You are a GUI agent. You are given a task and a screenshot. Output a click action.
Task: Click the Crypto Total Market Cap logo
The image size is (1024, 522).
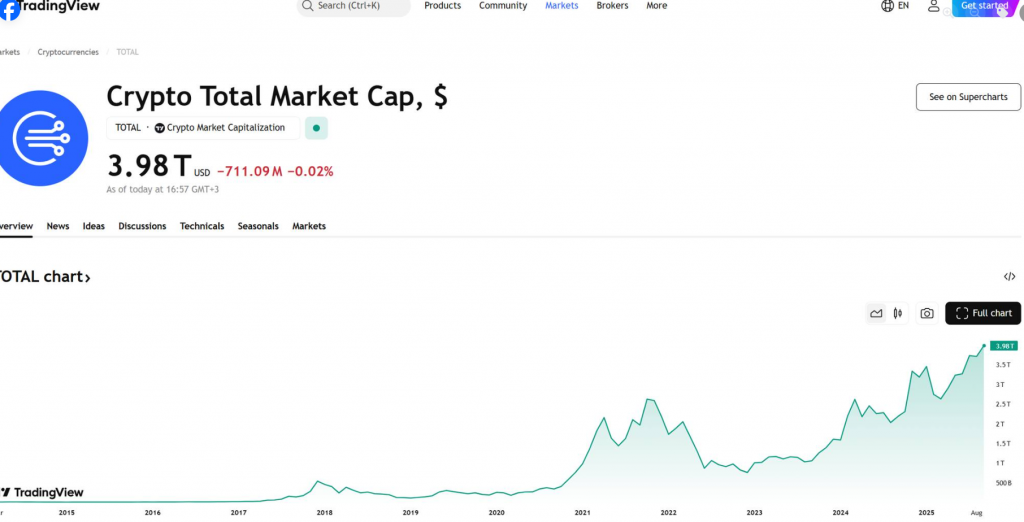point(45,135)
